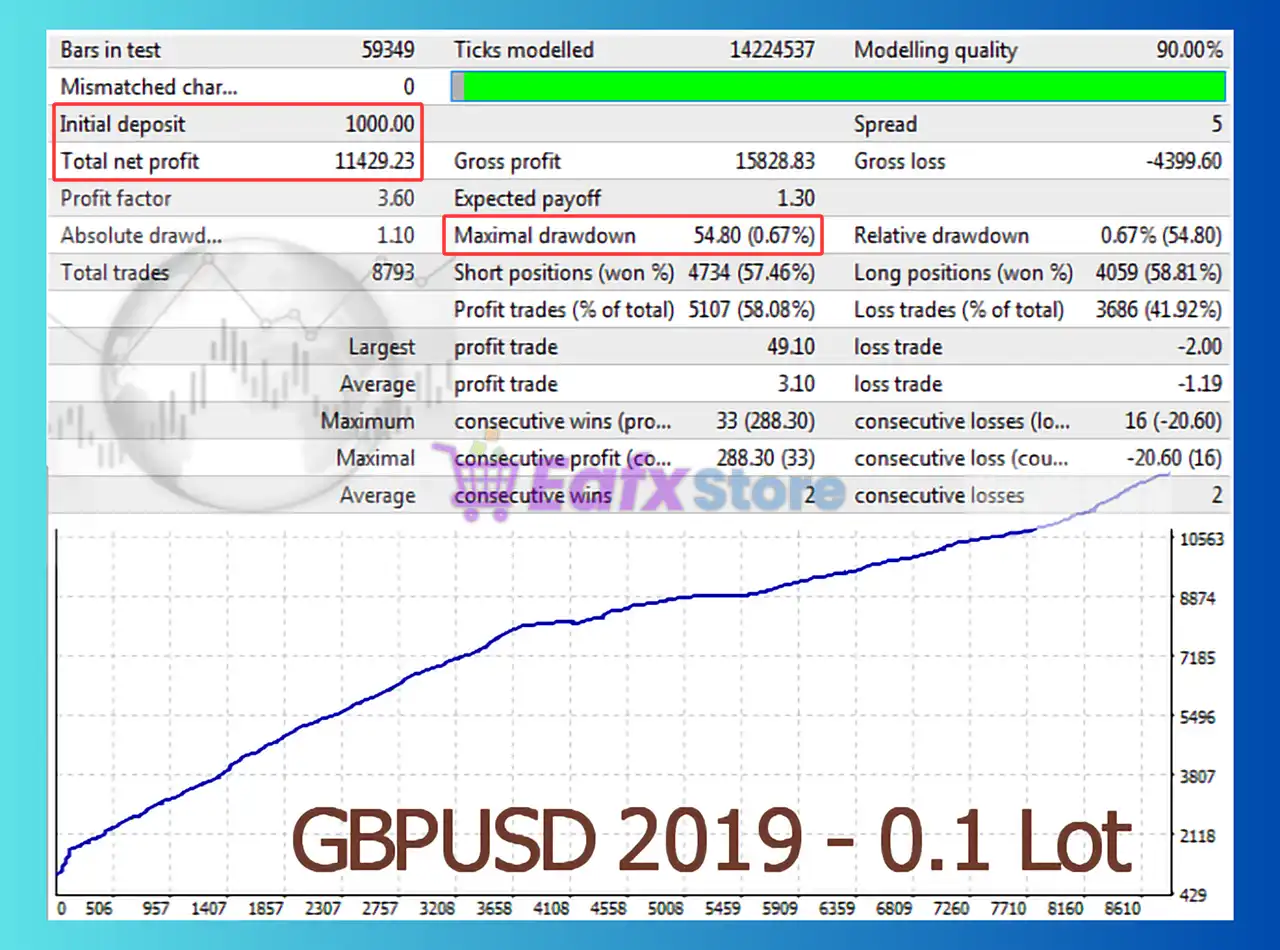Click the Modelling quality 90.00% value

click(x=1189, y=50)
